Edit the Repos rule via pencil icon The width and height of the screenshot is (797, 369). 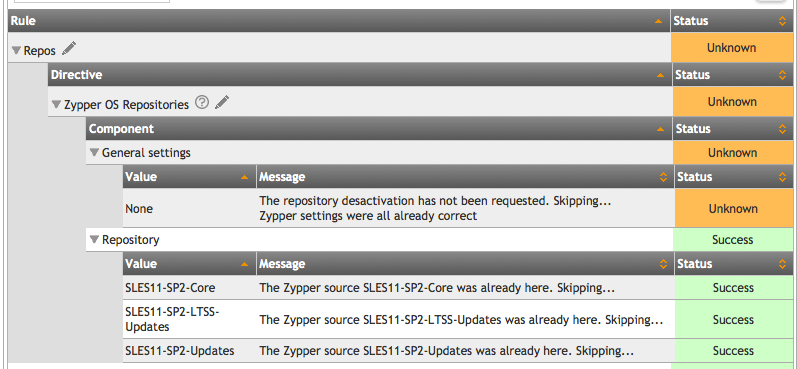point(69,49)
